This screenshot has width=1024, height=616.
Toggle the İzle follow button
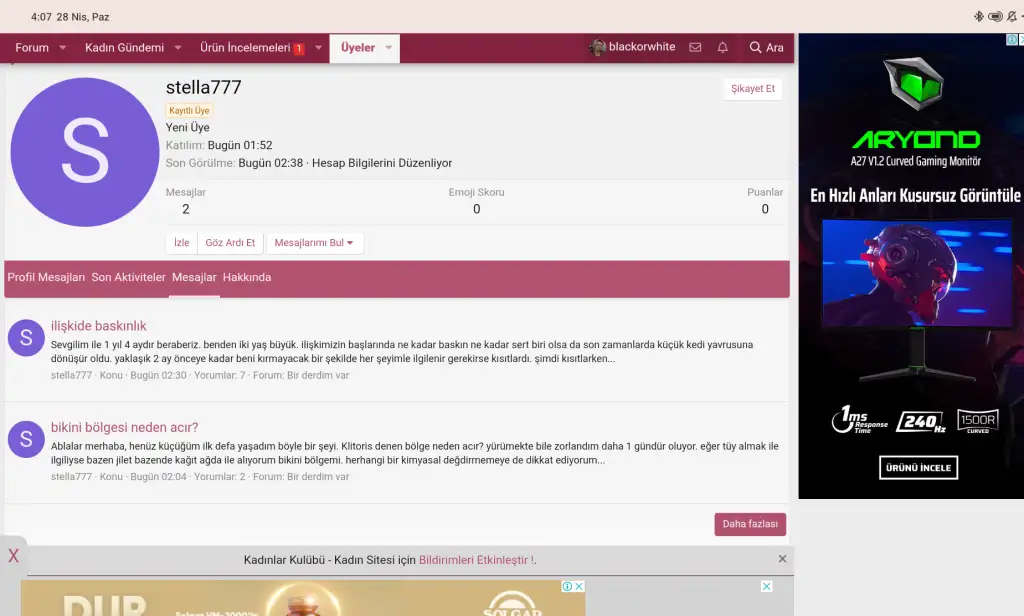click(x=181, y=243)
